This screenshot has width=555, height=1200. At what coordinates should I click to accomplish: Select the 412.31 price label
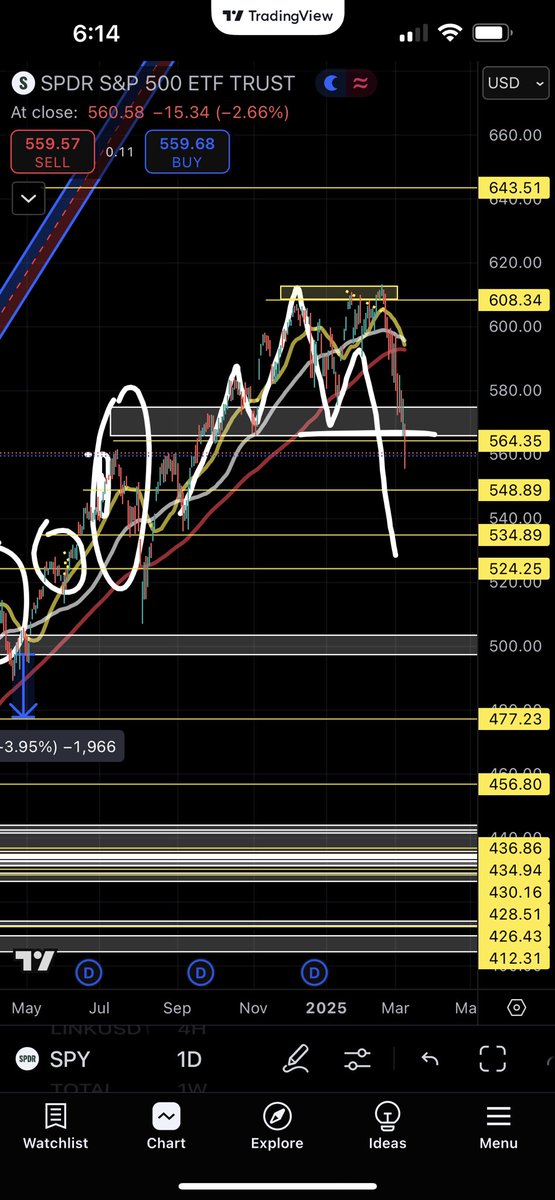516,957
